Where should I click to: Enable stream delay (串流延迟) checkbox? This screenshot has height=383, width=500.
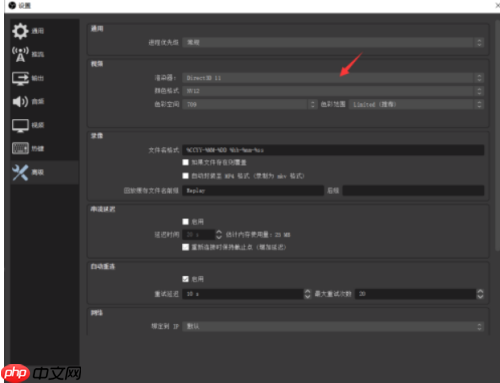pyautogui.click(x=186, y=222)
